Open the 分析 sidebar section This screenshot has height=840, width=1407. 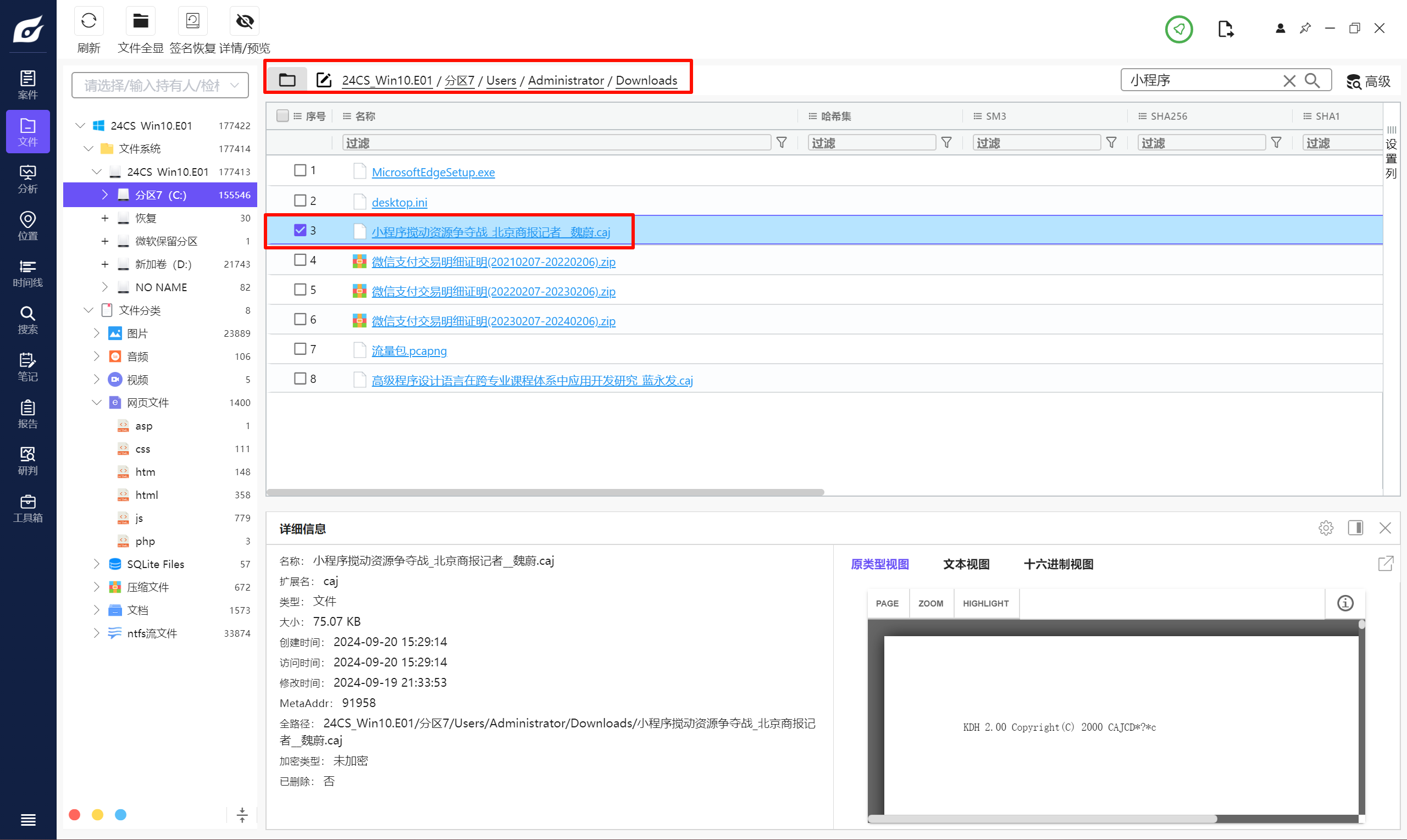[27, 179]
